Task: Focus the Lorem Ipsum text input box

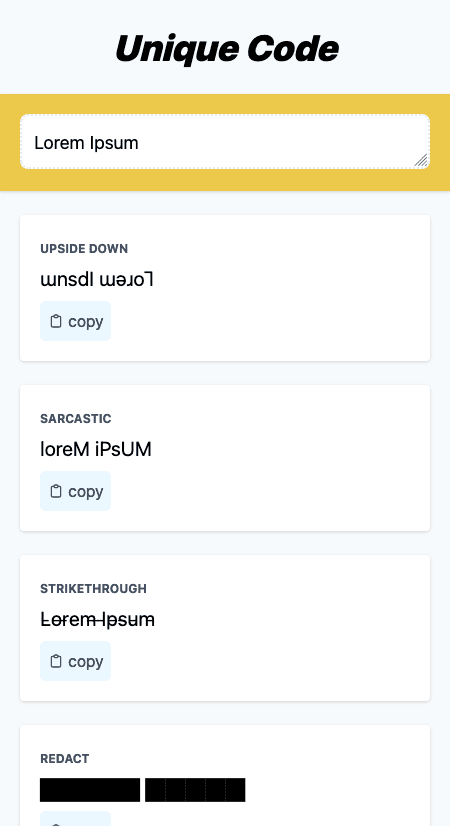Action: coord(225,142)
